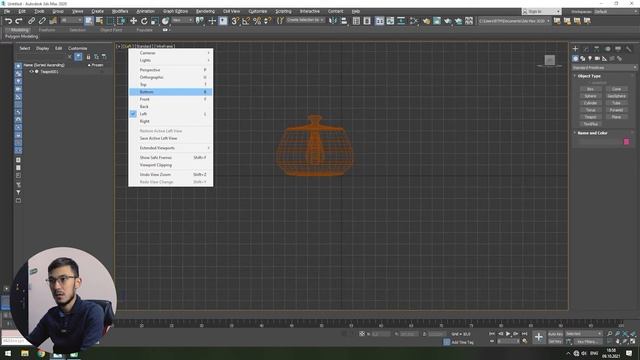This screenshot has height=360, width=640.
Task: Select the Shapes category icon
Action: (583, 59)
